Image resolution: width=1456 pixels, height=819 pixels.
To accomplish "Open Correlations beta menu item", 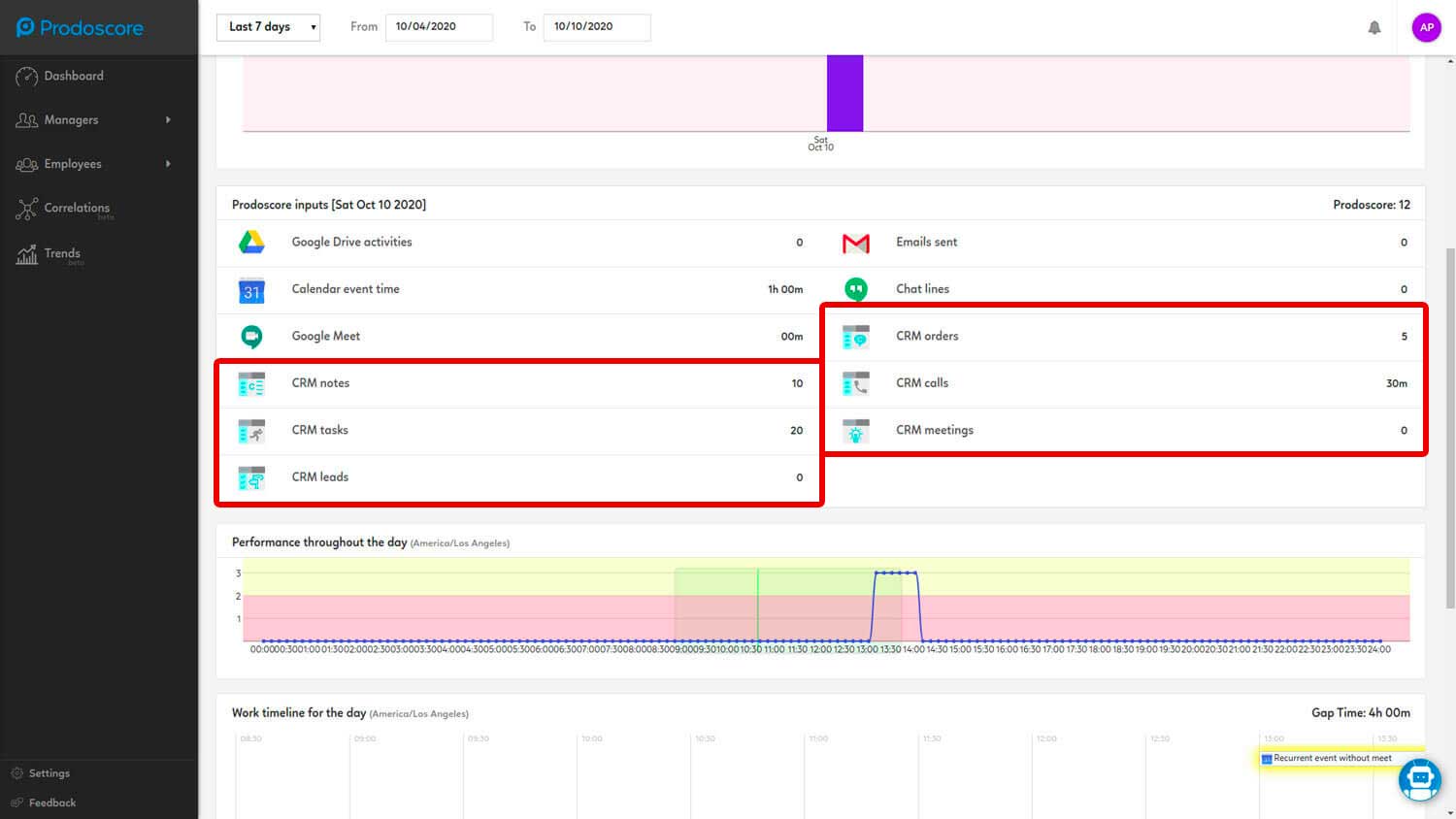I will 79,210.
